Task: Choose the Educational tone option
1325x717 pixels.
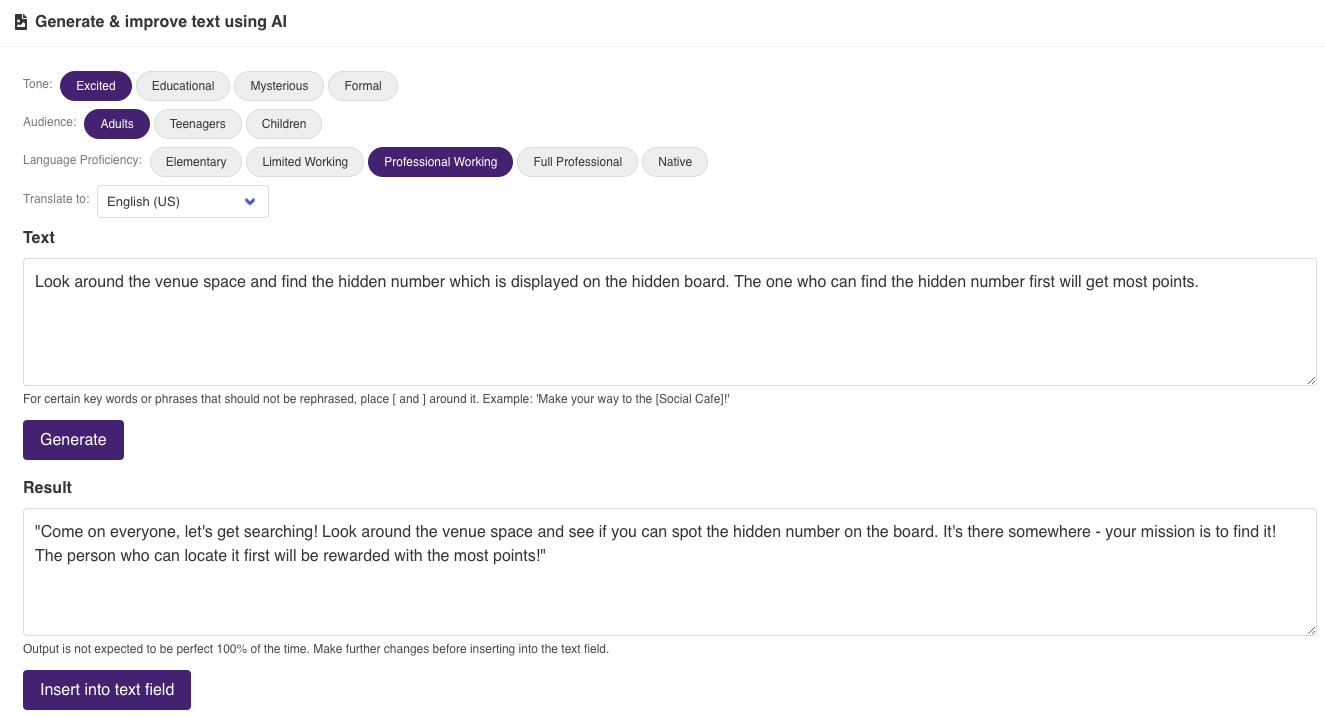Action: click(x=183, y=86)
